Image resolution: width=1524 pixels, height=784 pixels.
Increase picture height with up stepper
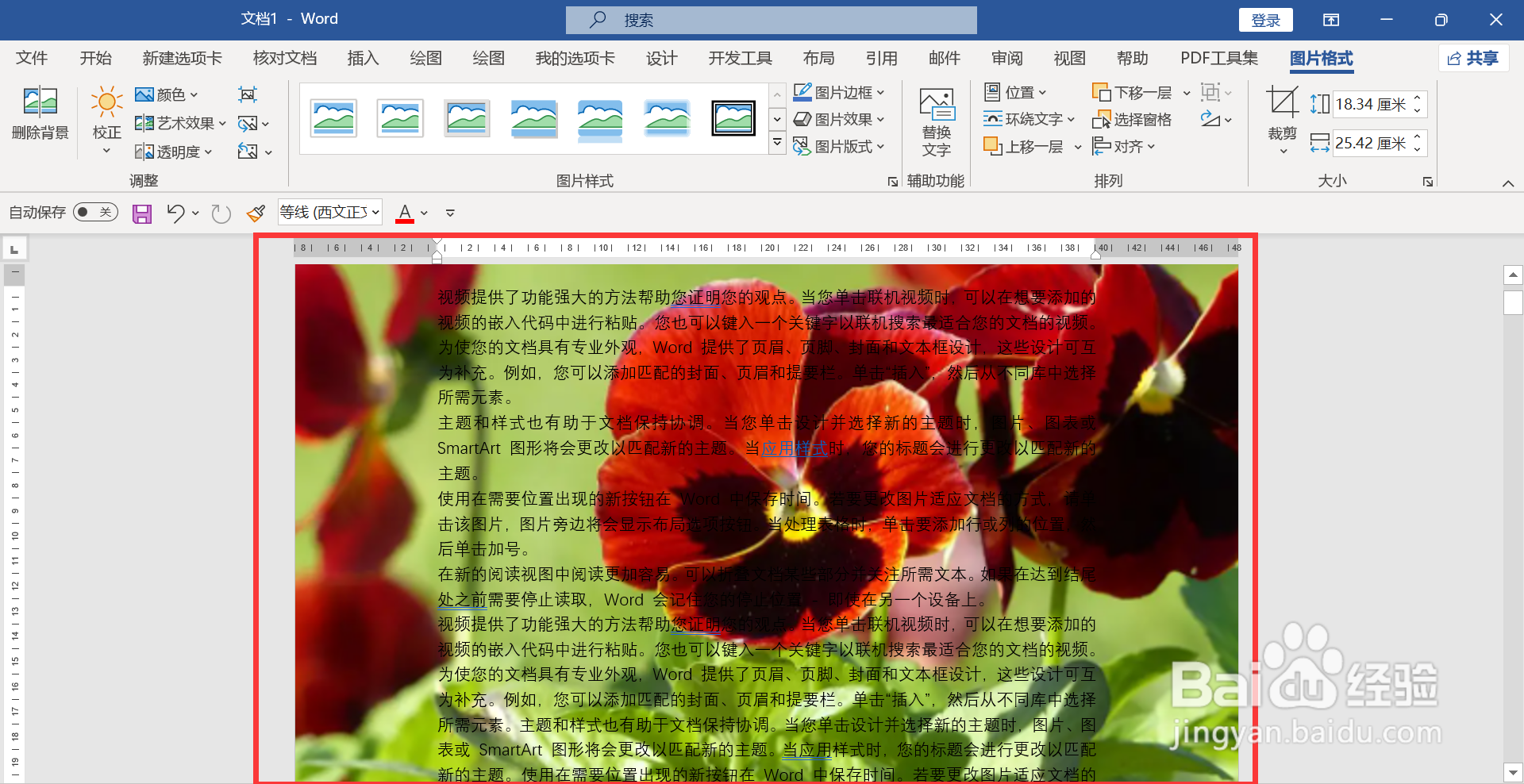1418,98
